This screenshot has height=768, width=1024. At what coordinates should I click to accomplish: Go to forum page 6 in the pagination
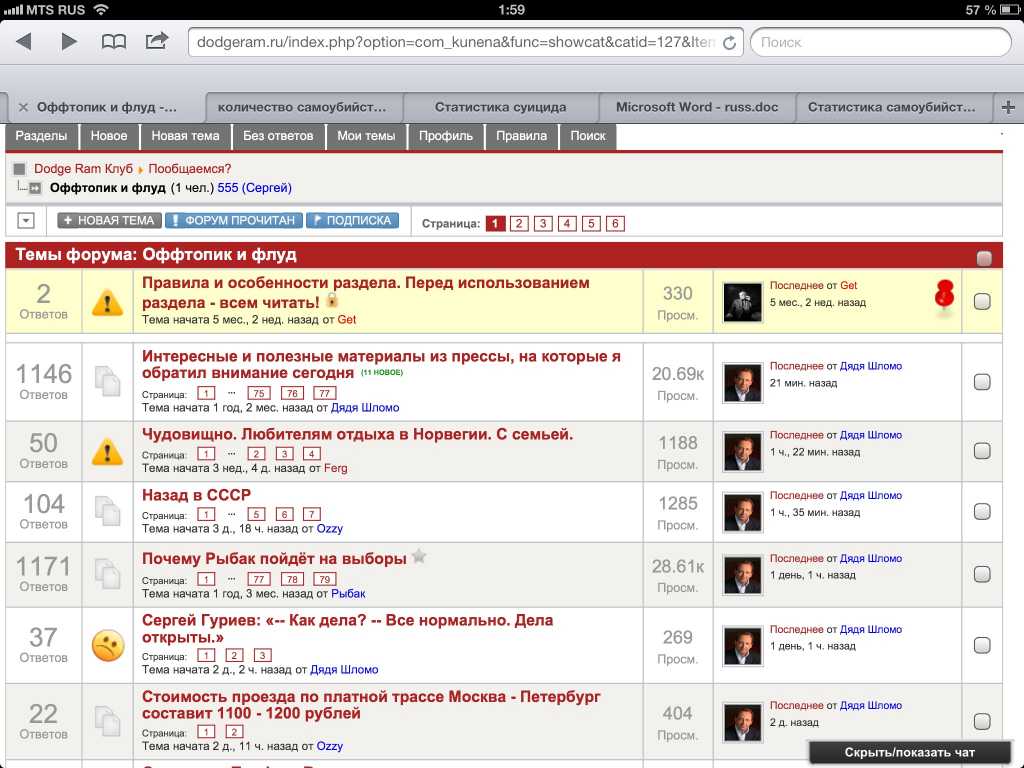(x=615, y=223)
